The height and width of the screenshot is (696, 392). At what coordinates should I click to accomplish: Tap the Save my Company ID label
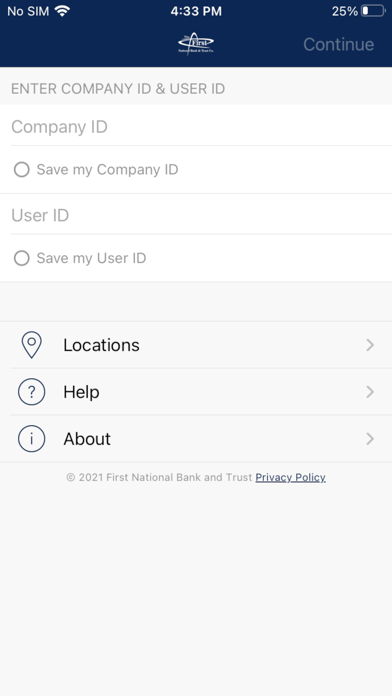click(107, 170)
